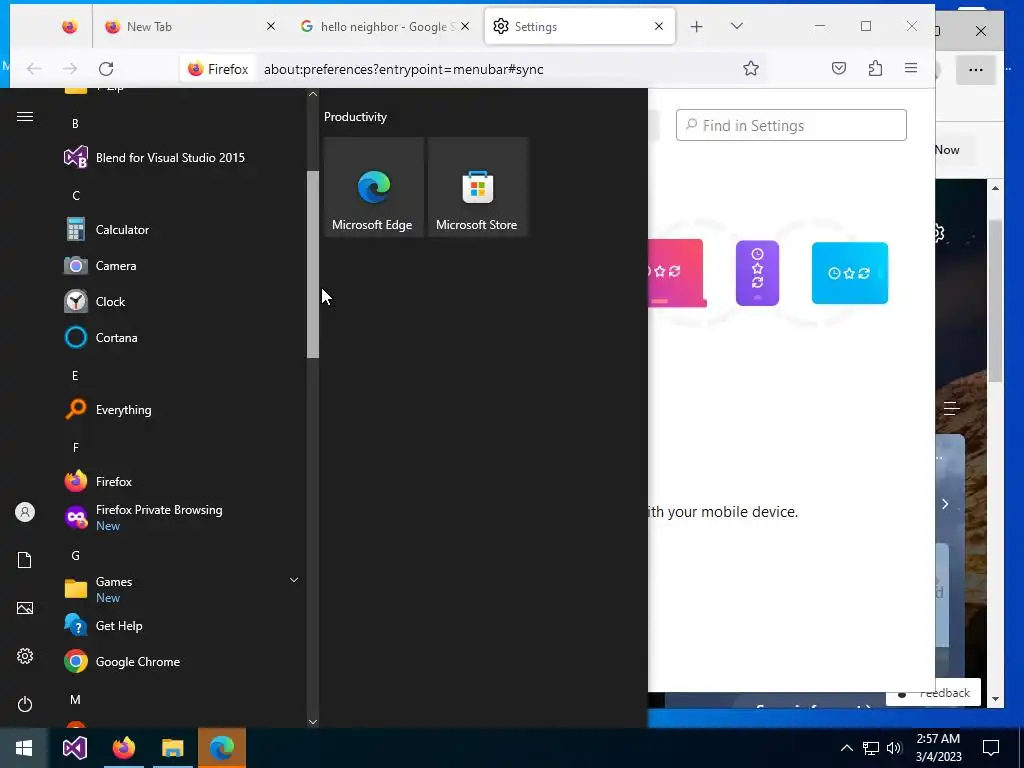Switch to Edge on taskbar

tap(222, 748)
